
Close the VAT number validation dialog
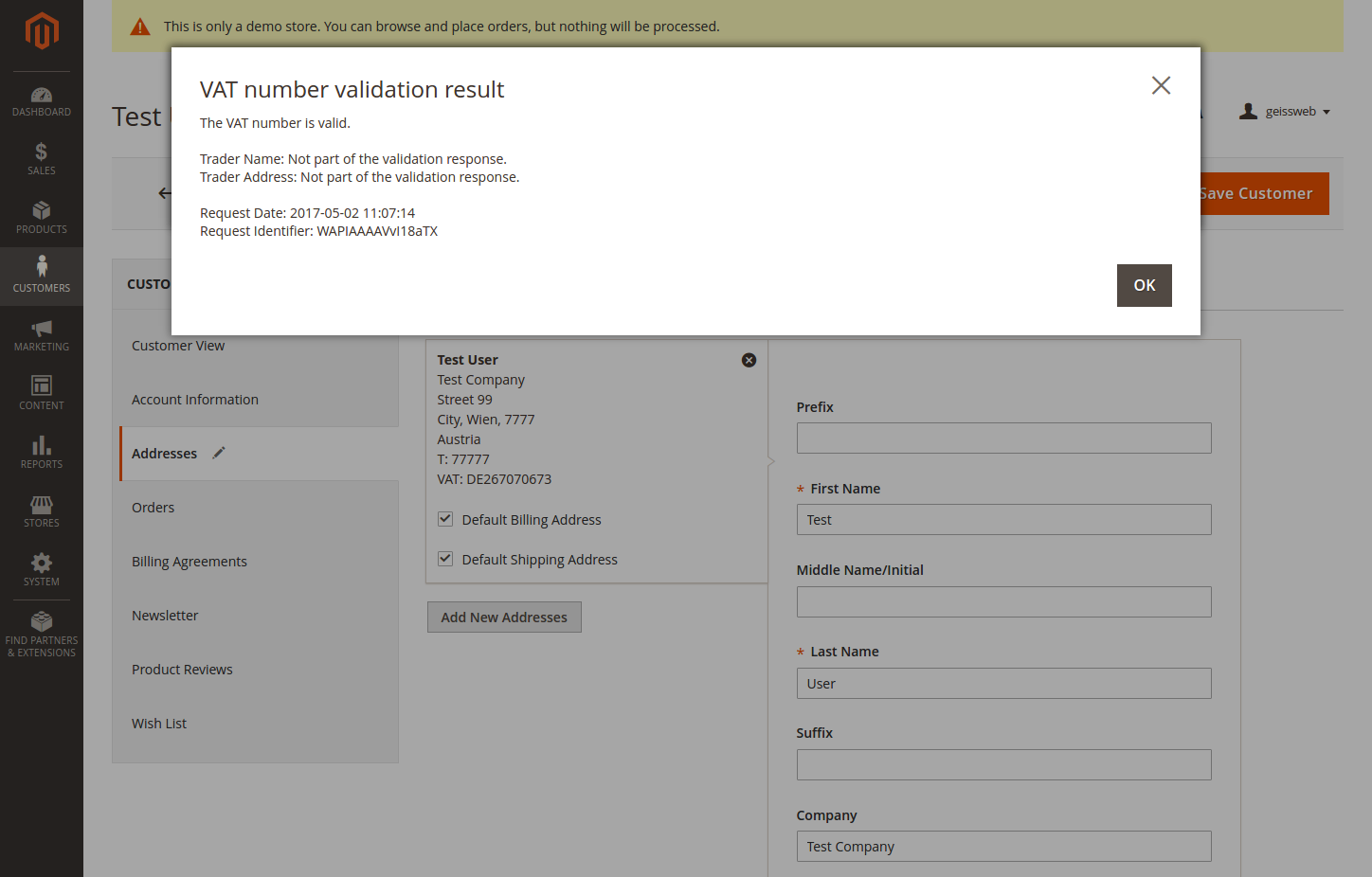click(x=1161, y=85)
